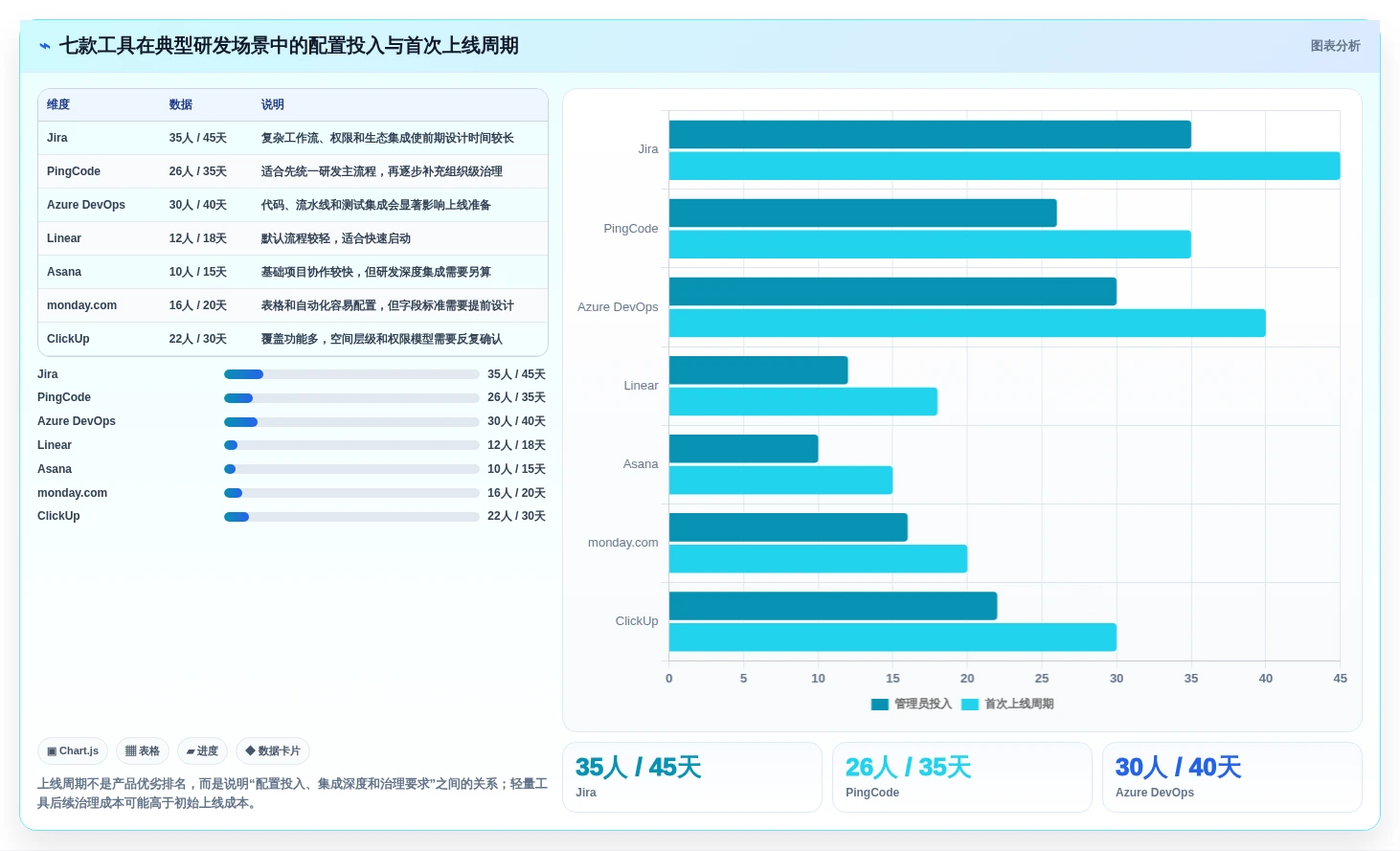Click the Jira 管理员投入 dark chart bar
The width and height of the screenshot is (1400, 851).
click(x=930, y=134)
